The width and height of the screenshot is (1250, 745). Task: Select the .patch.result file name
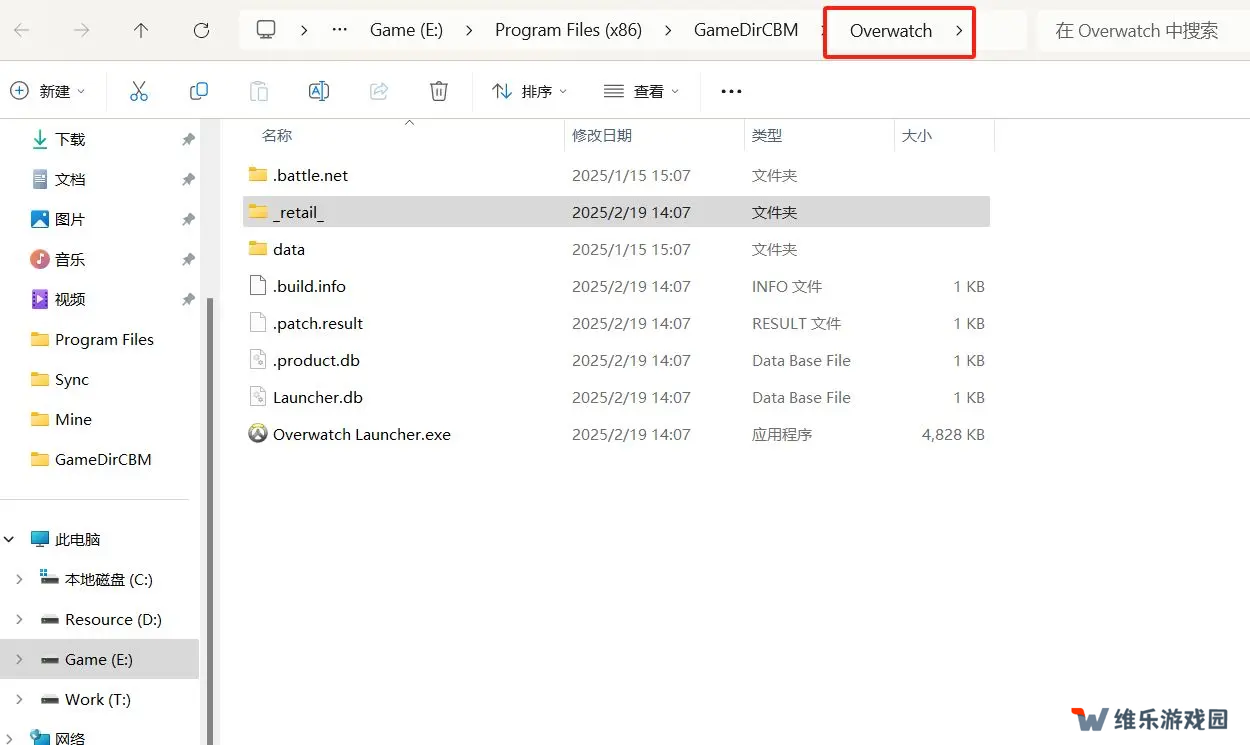point(318,323)
